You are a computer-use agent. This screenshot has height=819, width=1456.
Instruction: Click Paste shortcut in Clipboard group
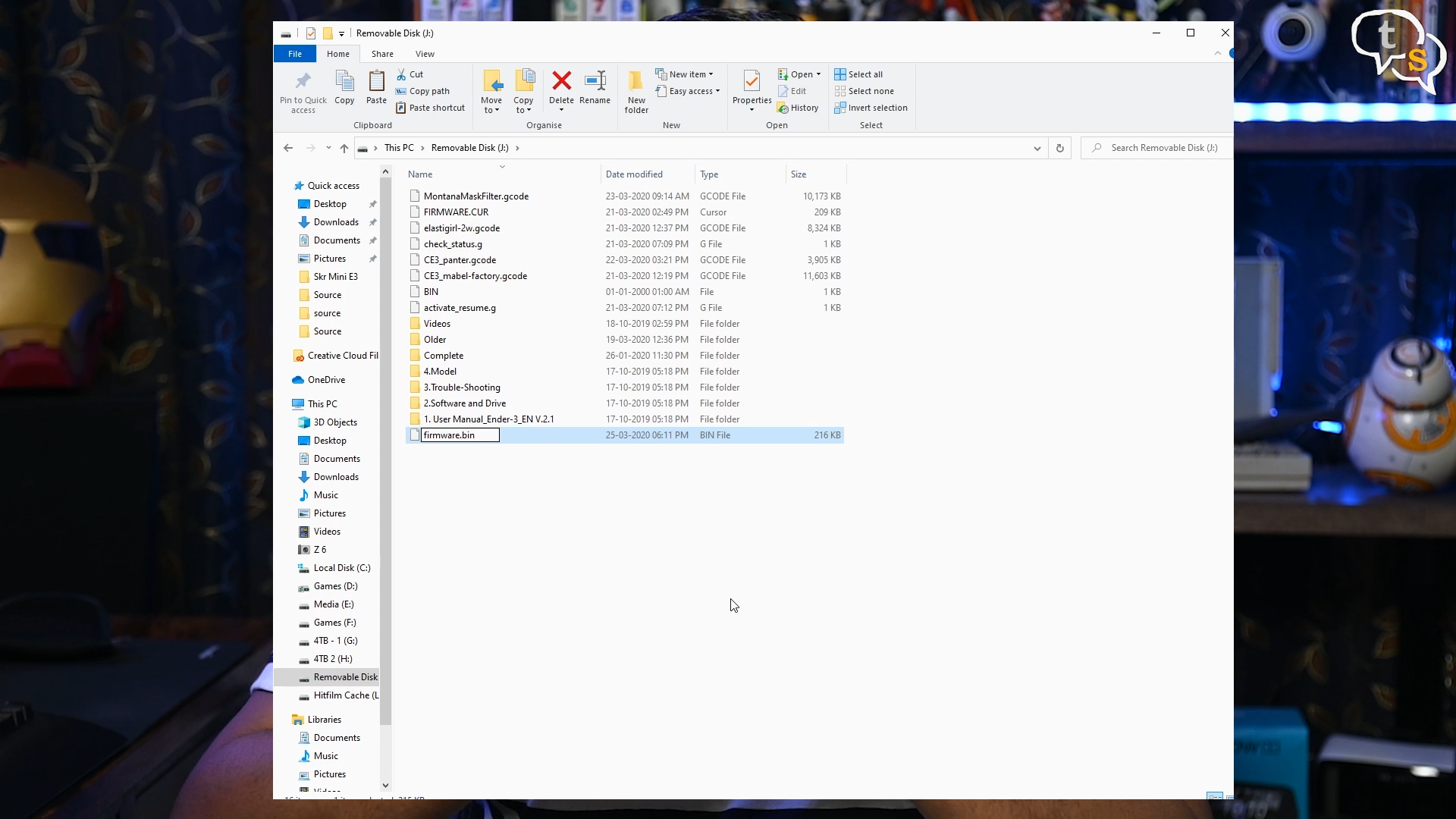[430, 108]
